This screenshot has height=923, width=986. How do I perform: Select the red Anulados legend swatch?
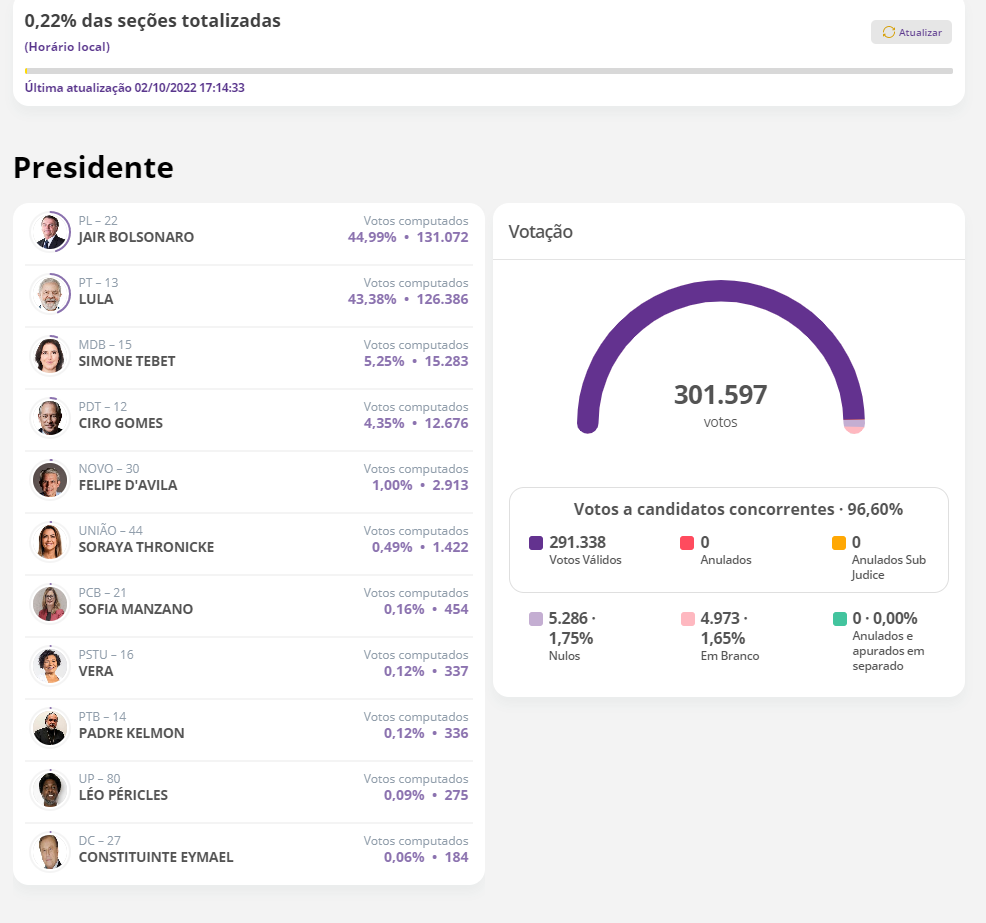coord(687,543)
